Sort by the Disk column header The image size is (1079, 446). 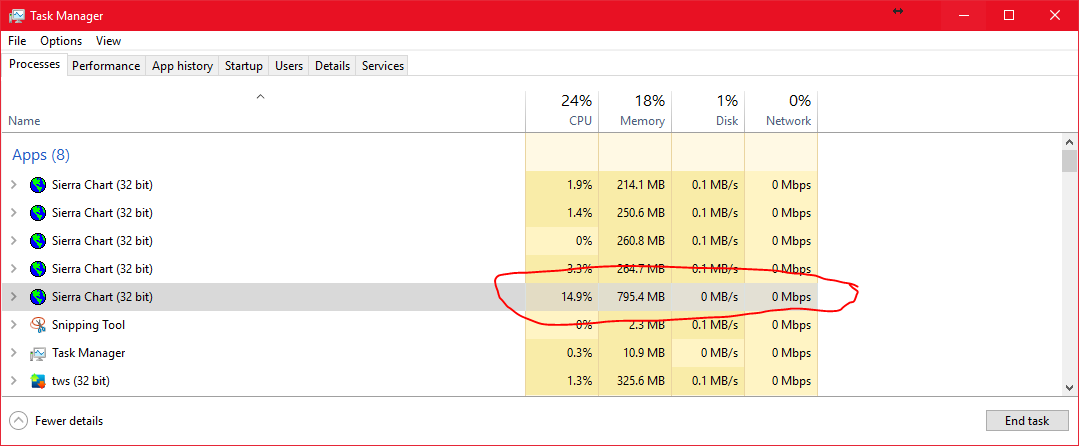tap(708, 111)
